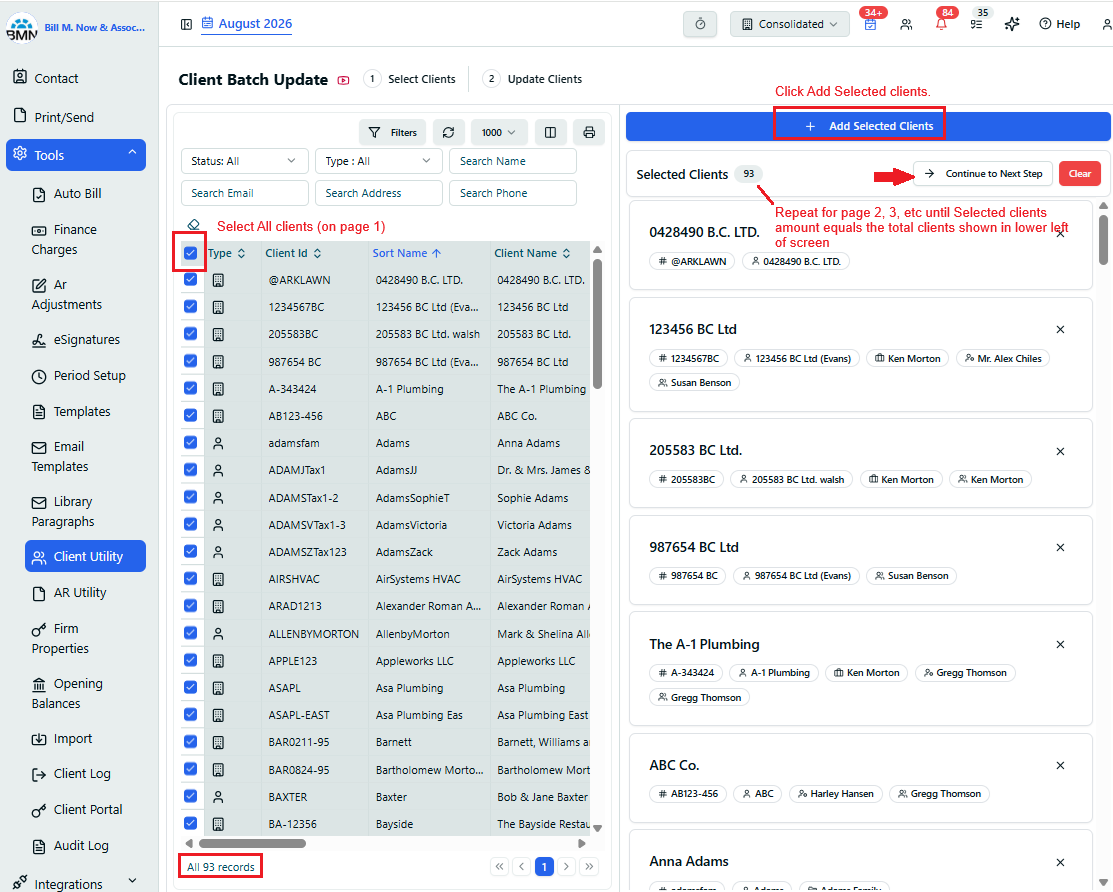Click the refresh icon in toolbar
The height and width of the screenshot is (892, 1113).
[x=449, y=133]
